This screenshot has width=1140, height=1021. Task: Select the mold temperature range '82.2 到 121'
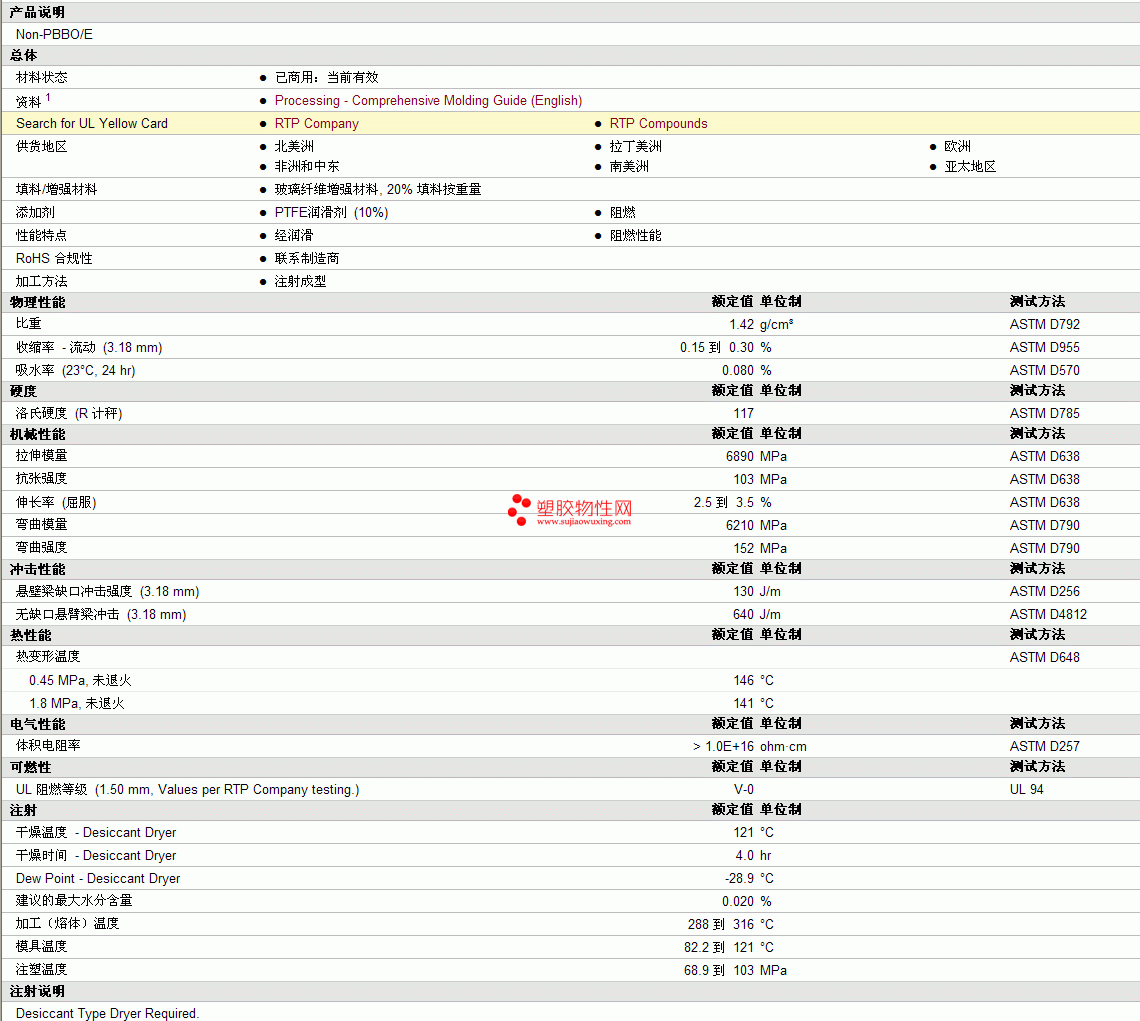(719, 948)
